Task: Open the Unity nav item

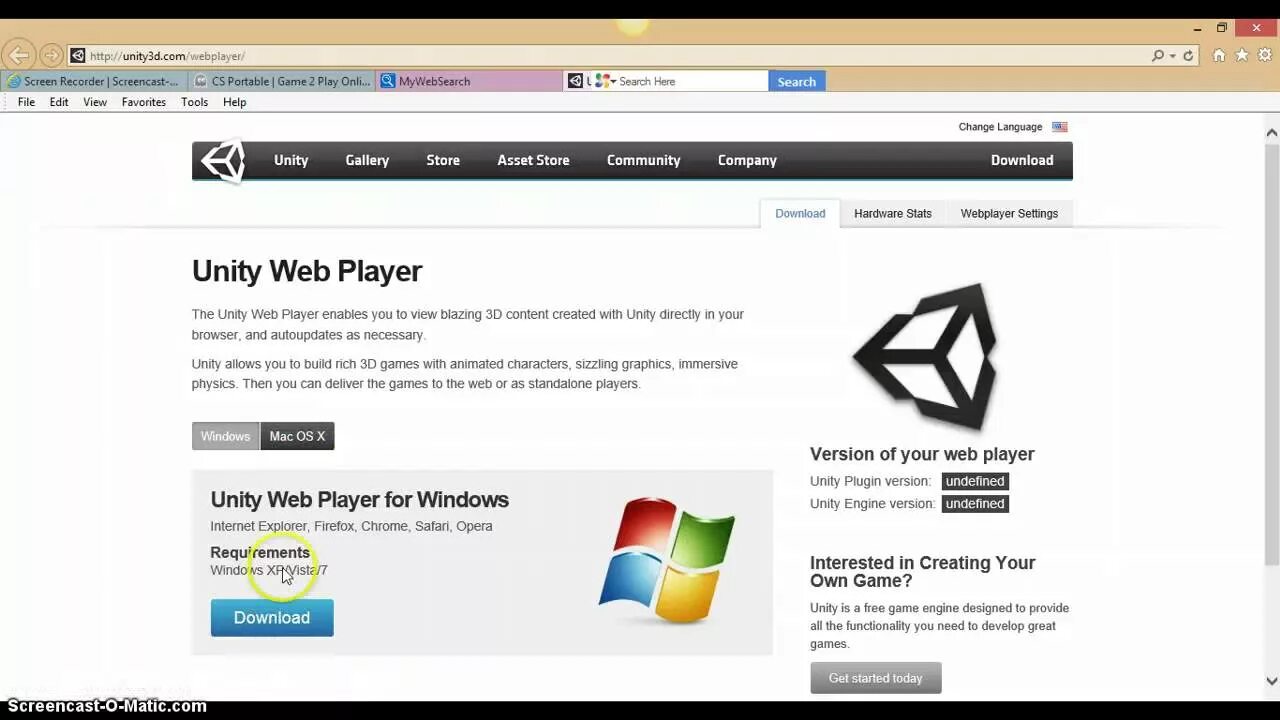Action: 291,160
